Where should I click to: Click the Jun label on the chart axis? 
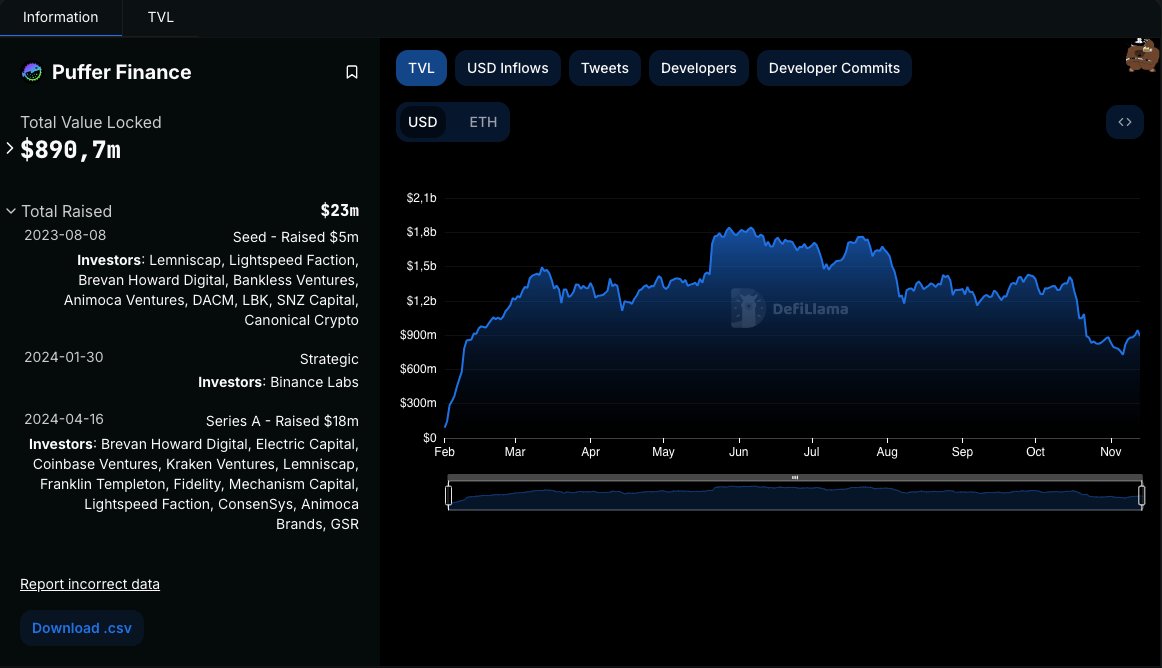coord(738,452)
